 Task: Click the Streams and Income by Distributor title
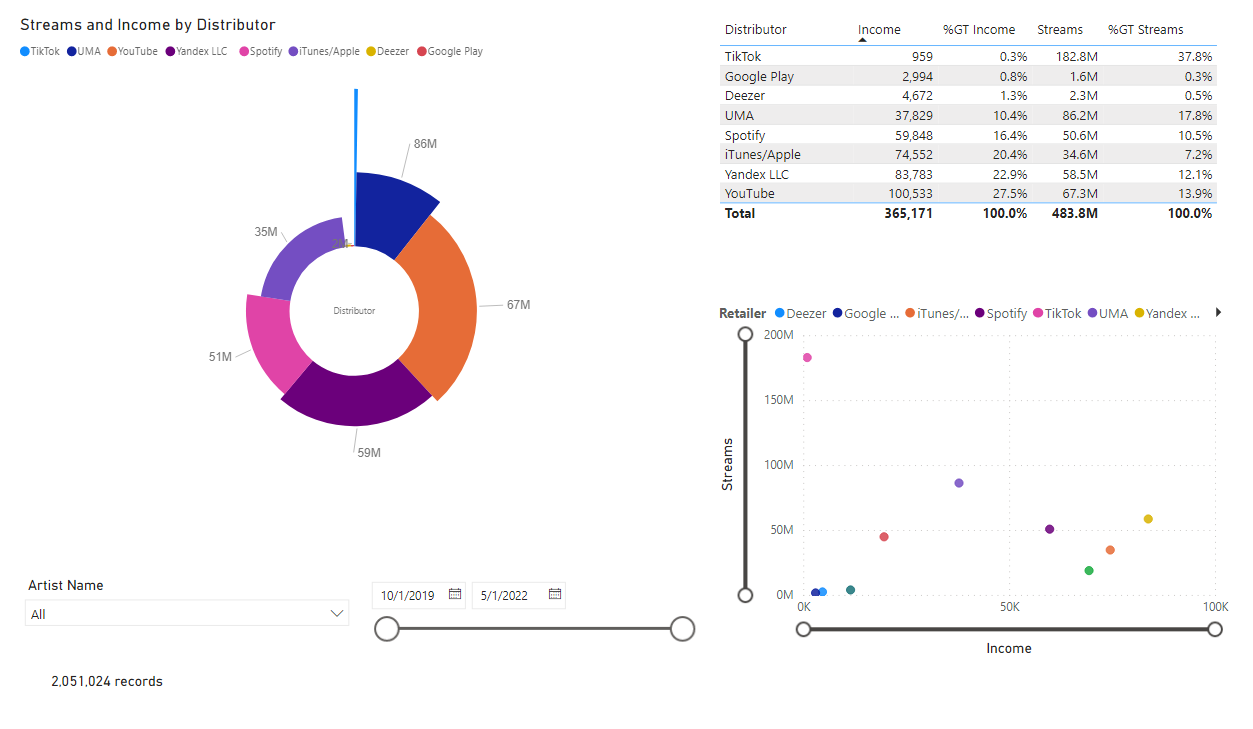[148, 25]
